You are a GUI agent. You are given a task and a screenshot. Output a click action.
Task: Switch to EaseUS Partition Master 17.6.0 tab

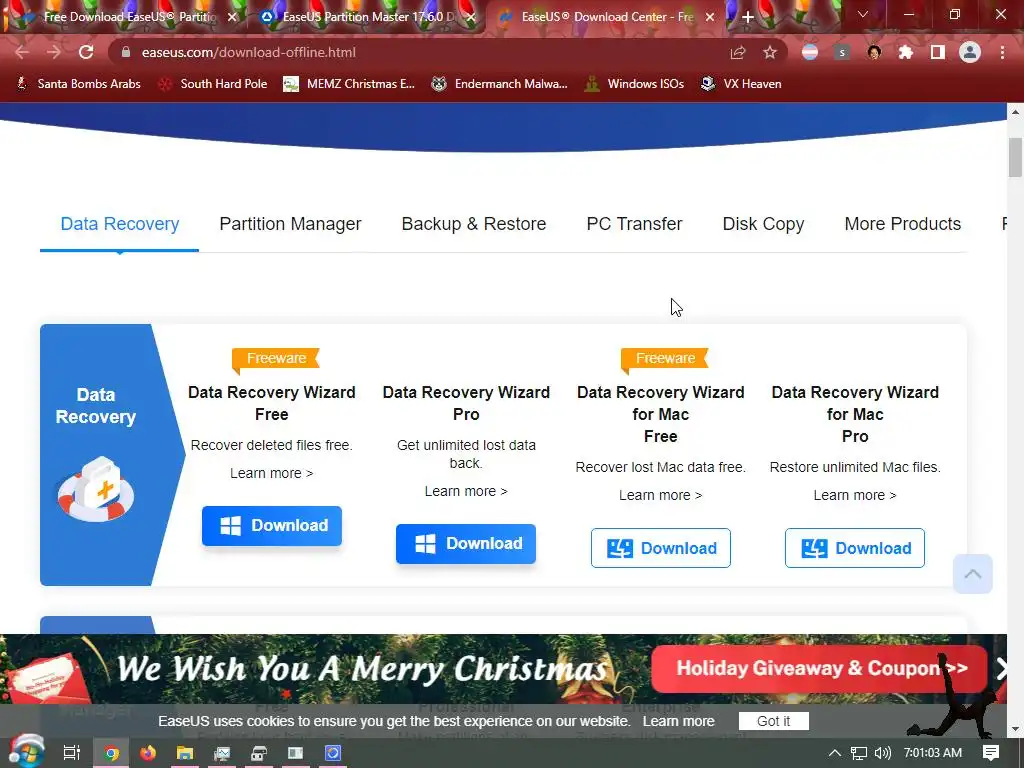coord(366,17)
